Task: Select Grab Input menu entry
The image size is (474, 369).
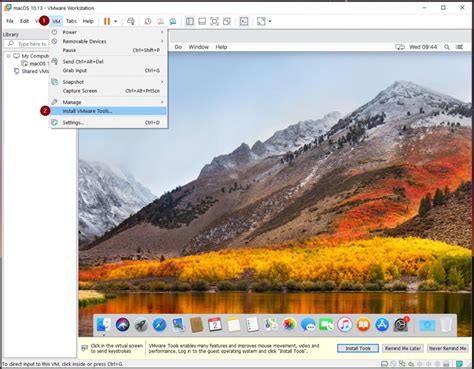Action: click(108, 70)
